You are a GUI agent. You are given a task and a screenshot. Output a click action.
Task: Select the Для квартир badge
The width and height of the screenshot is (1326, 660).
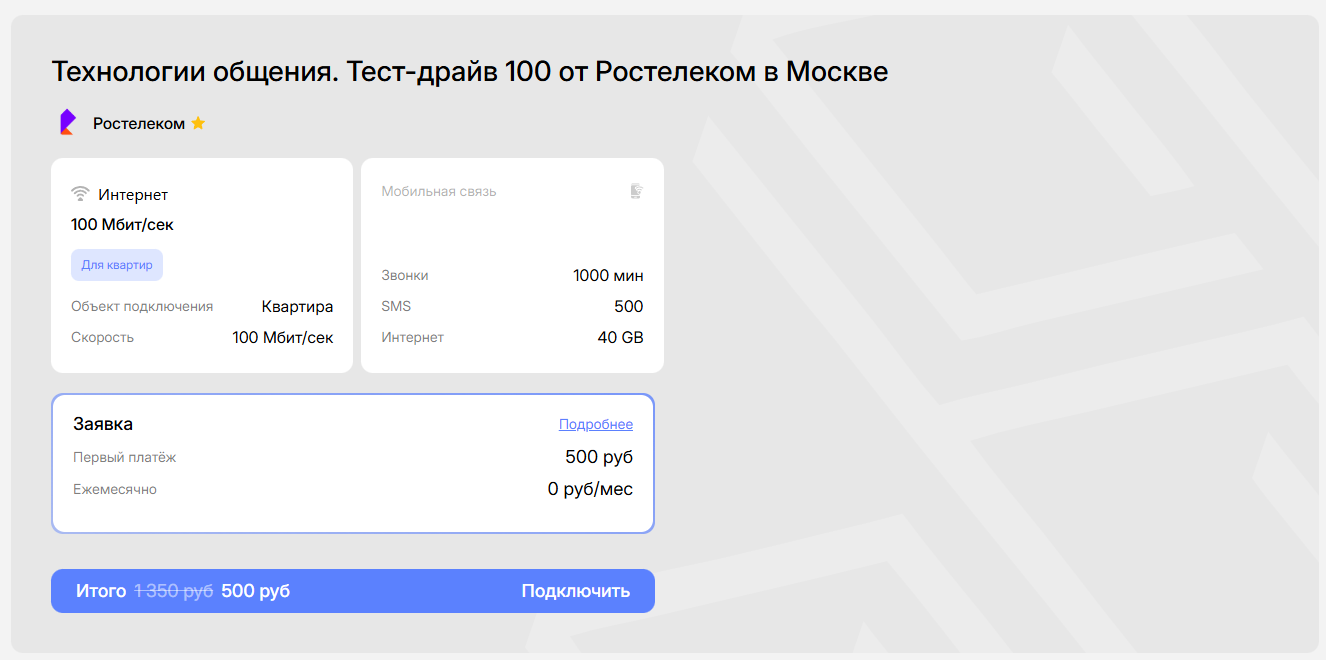117,265
